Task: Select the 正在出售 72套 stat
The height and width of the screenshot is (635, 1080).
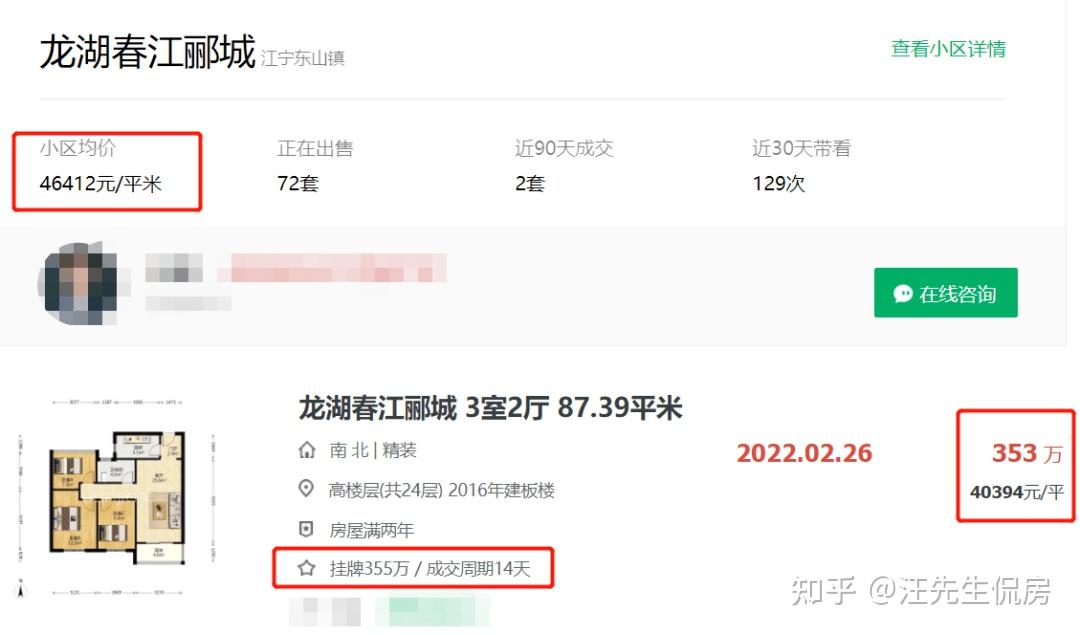Action: click(x=315, y=166)
